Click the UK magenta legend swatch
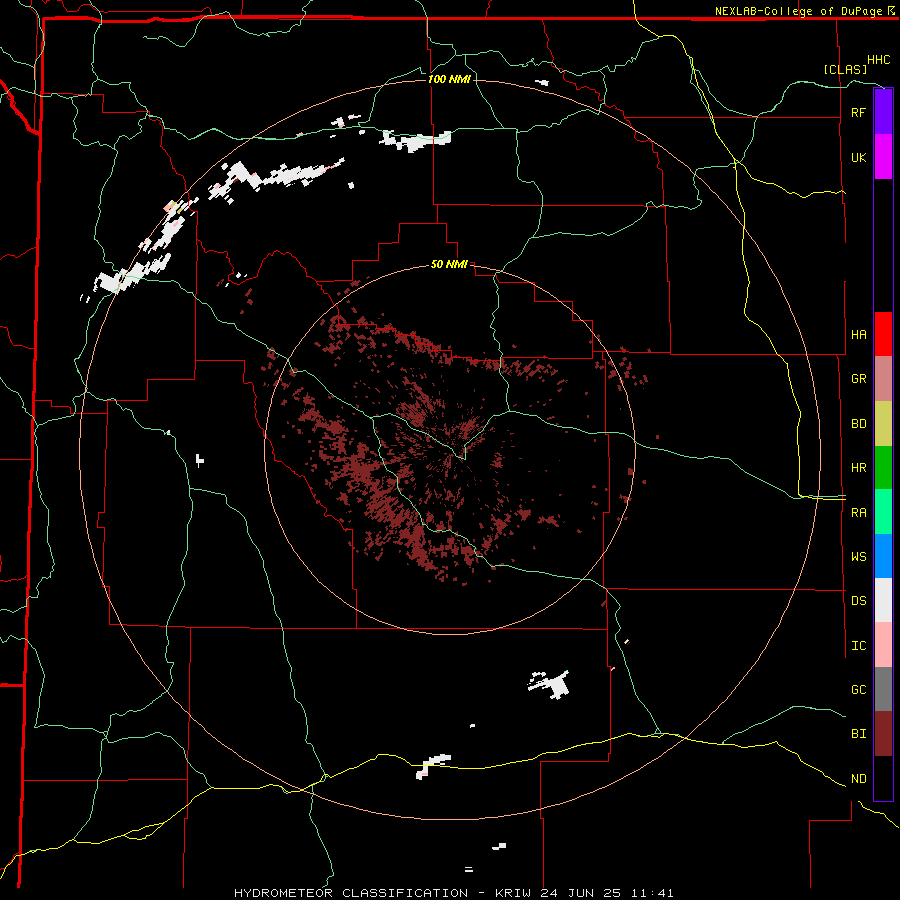Image resolution: width=900 pixels, height=900 pixels. click(883, 157)
